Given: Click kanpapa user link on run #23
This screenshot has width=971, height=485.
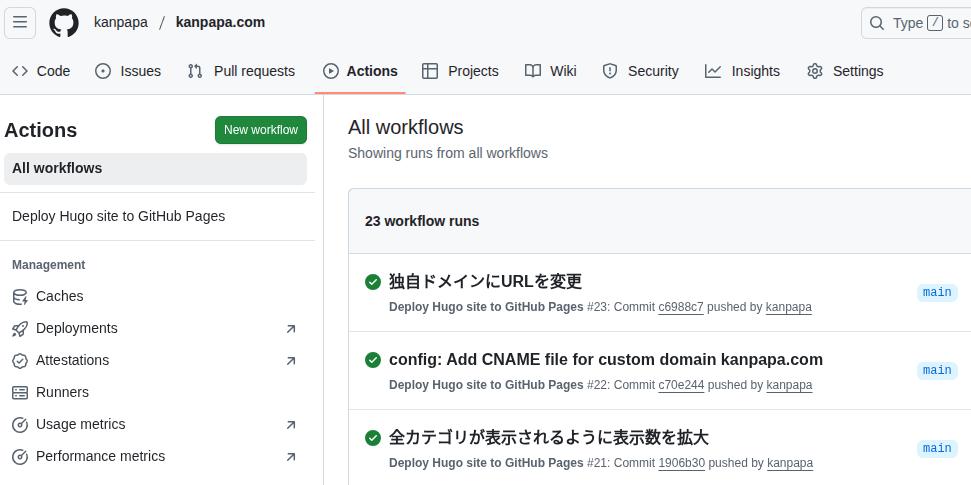Looking at the screenshot, I should (x=789, y=307).
